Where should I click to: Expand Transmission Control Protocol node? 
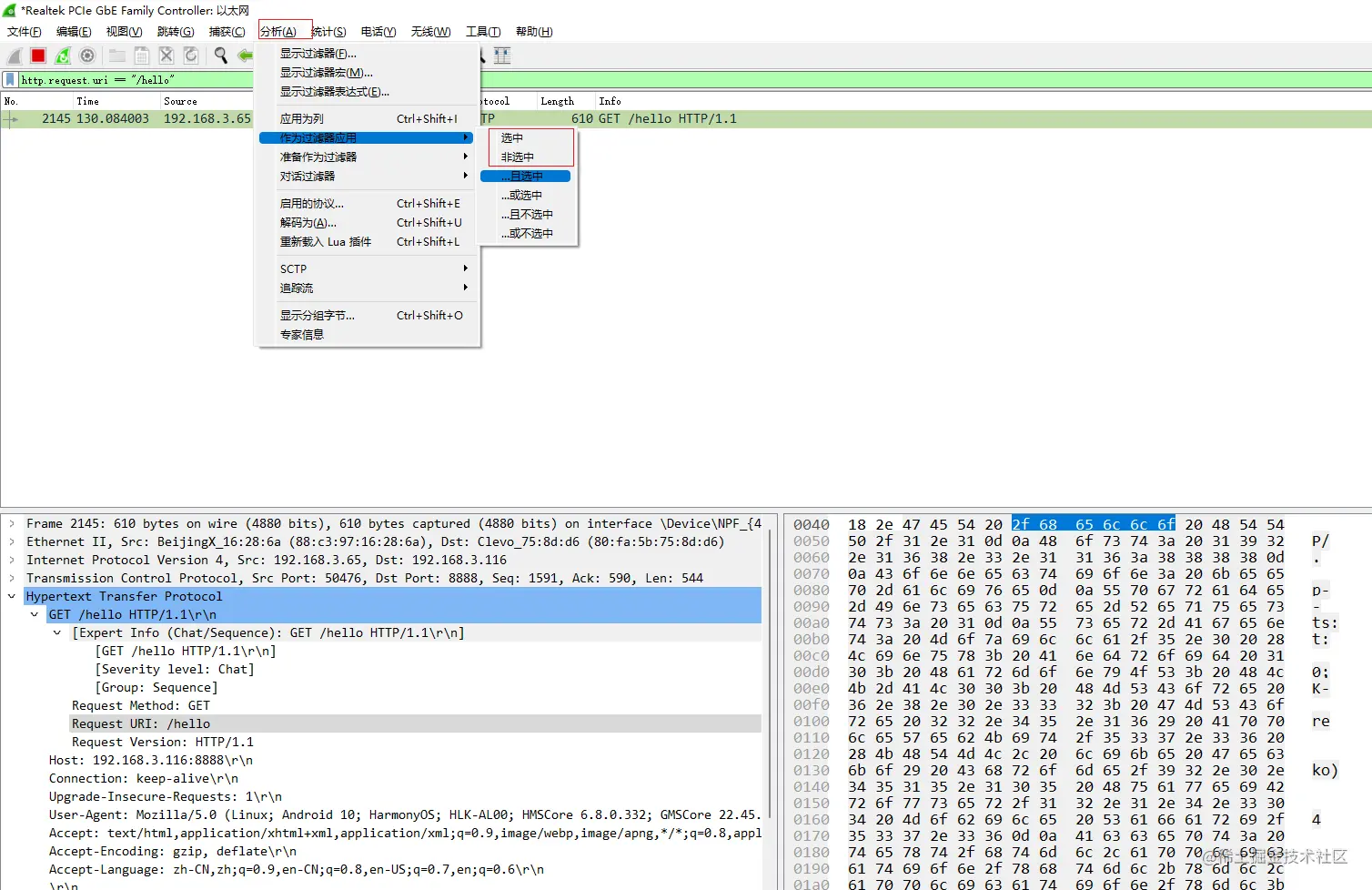point(12,578)
